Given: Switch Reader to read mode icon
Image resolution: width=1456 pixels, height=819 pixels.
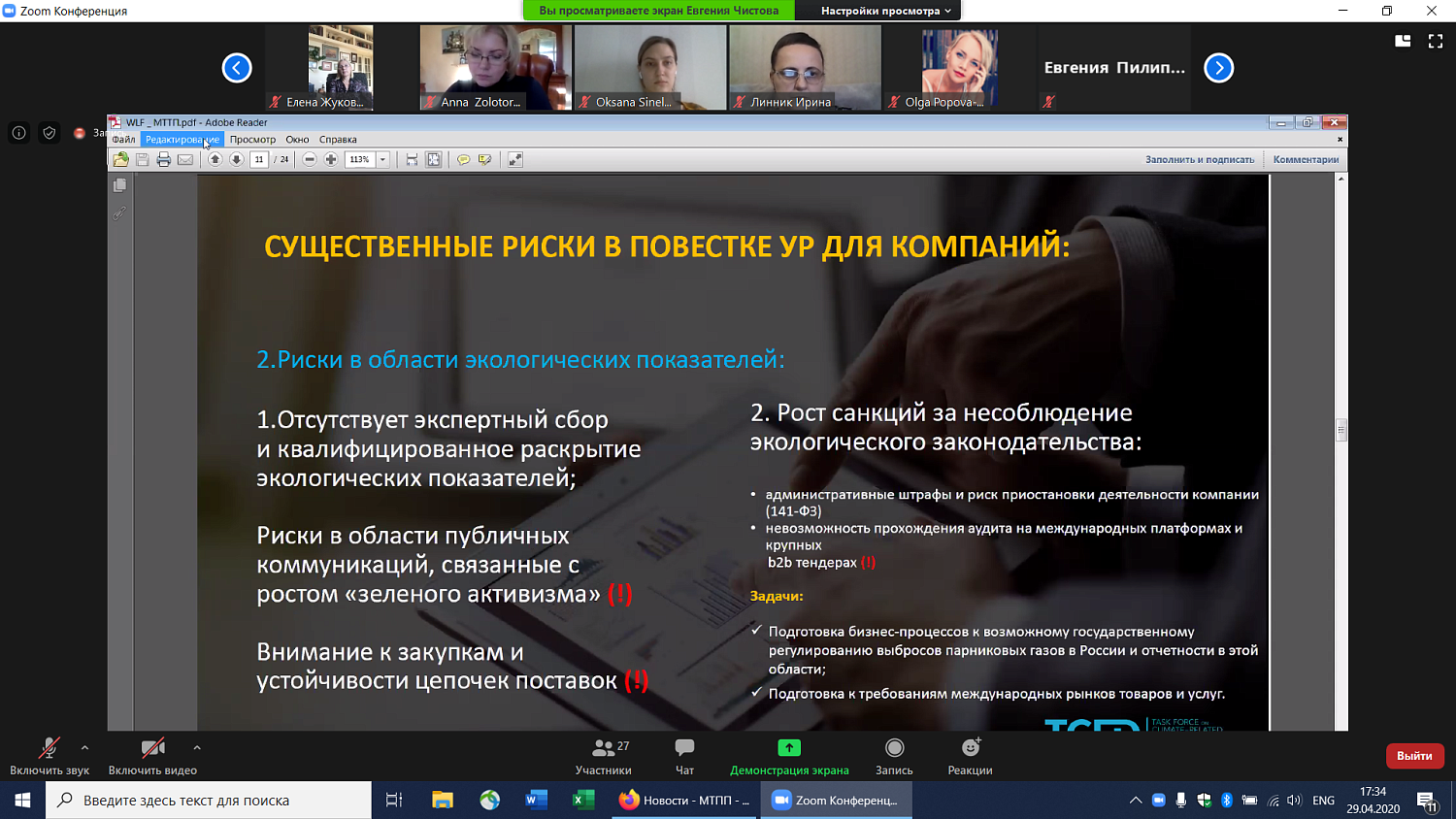Looking at the screenshot, I should (515, 159).
